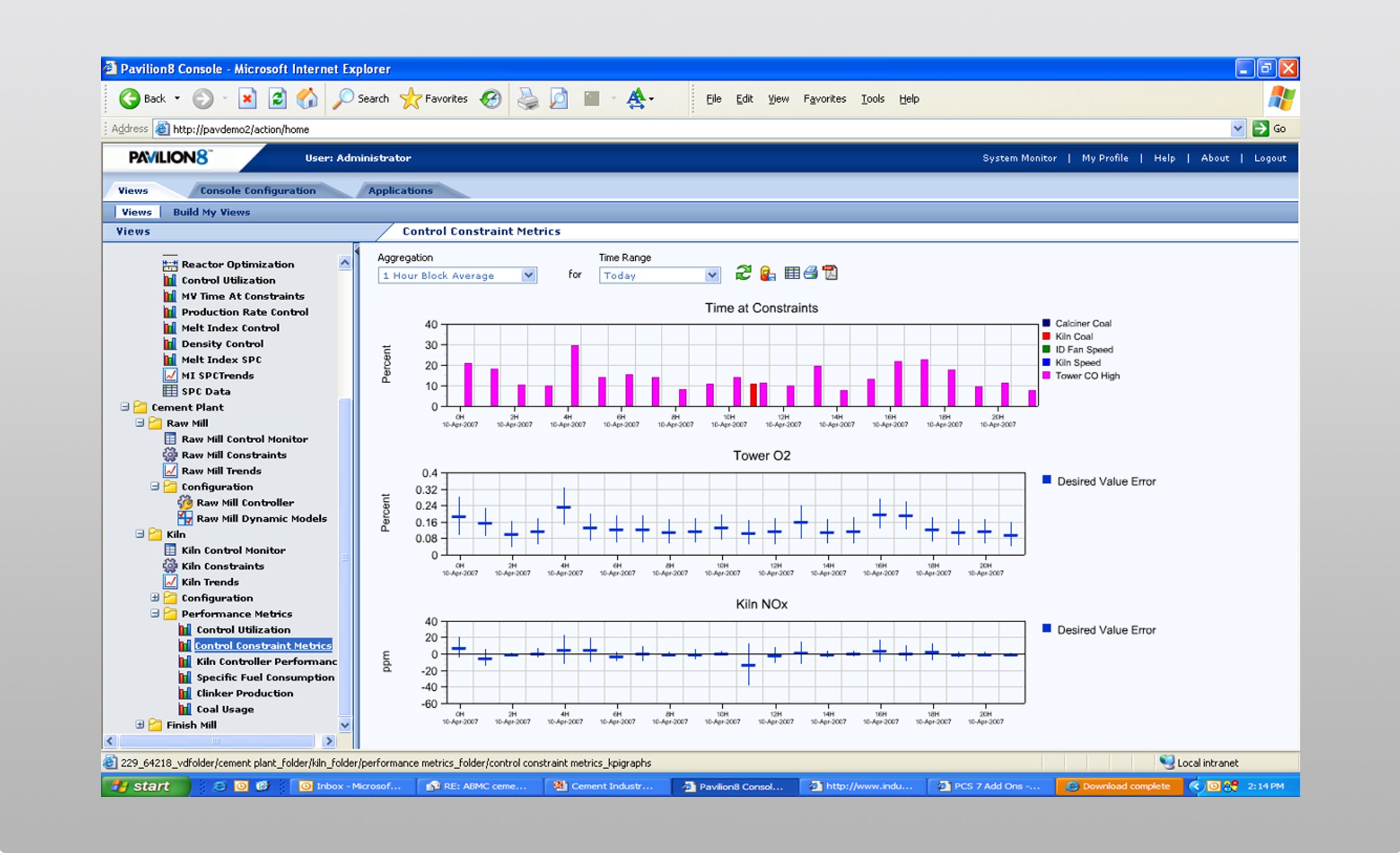Collapse the Cement Plant folder
The image size is (1400, 853).
pyautogui.click(x=125, y=406)
